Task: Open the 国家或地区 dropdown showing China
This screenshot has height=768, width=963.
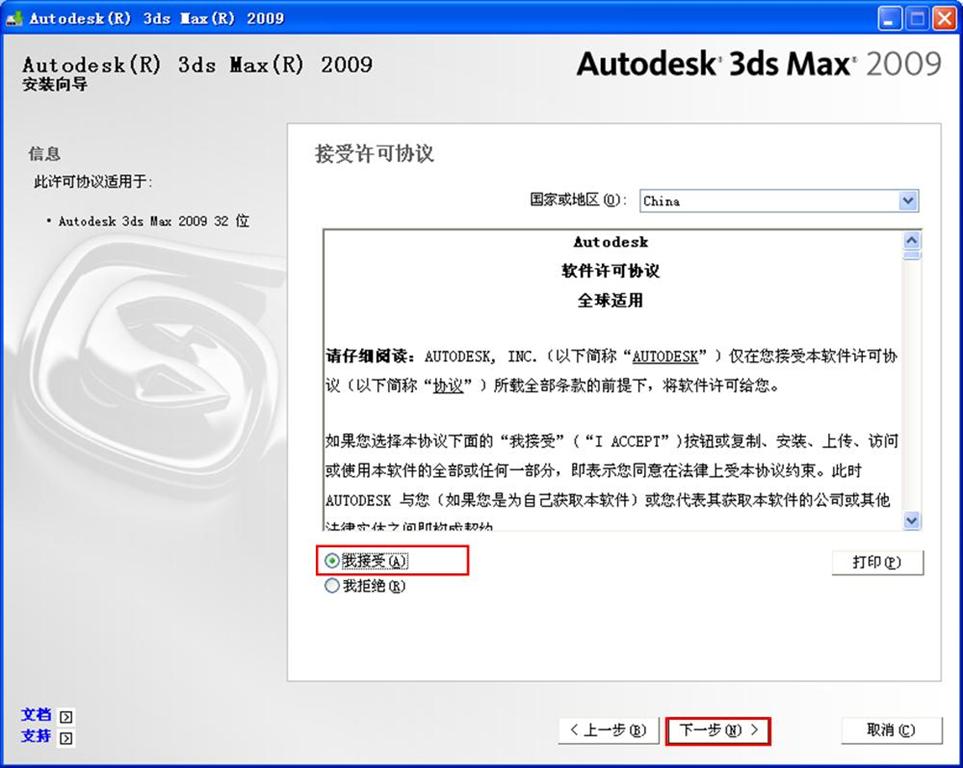Action: (x=779, y=201)
